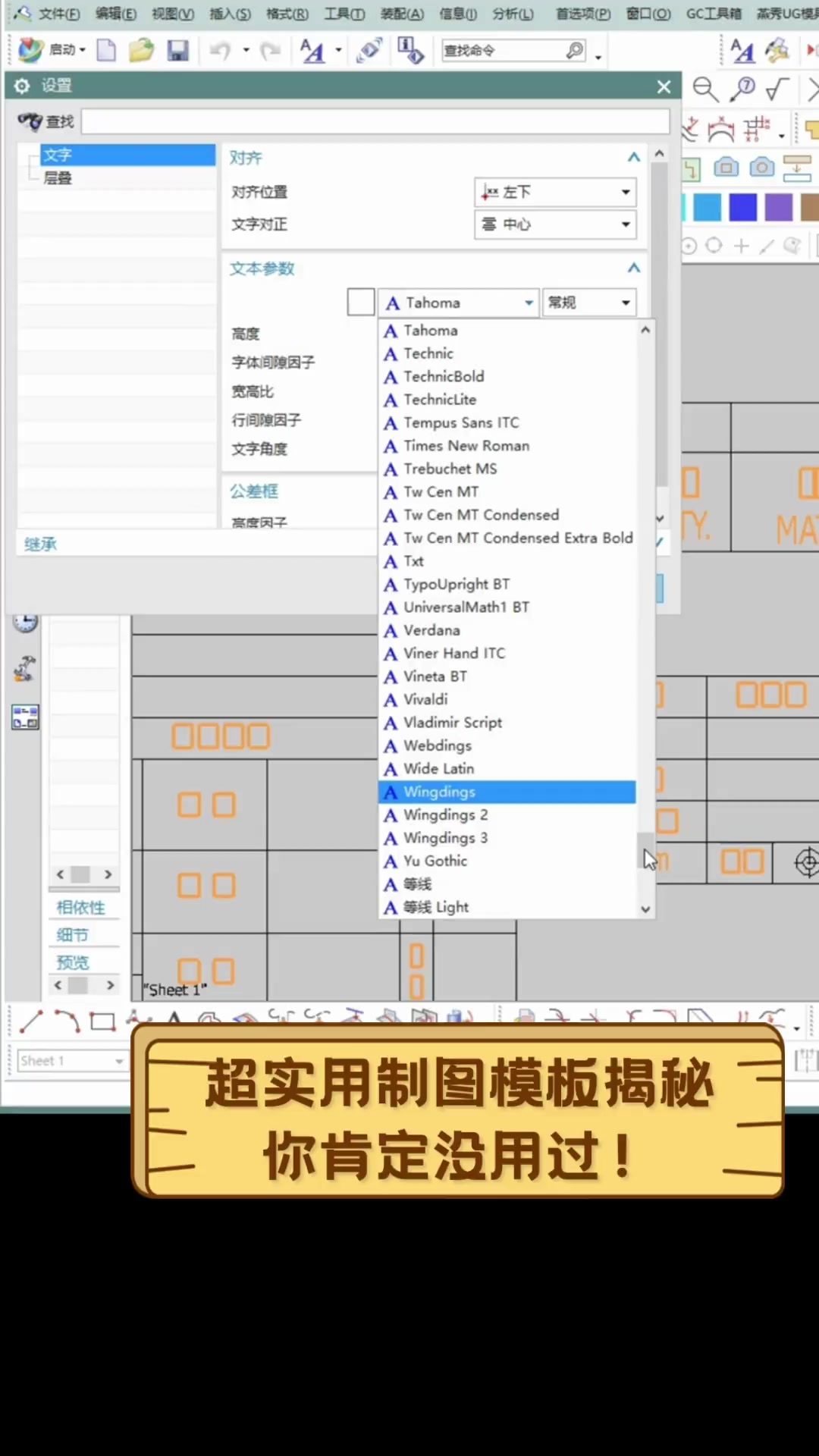Choose Wingdings 2 font
The width and height of the screenshot is (819, 1456).
click(507, 815)
